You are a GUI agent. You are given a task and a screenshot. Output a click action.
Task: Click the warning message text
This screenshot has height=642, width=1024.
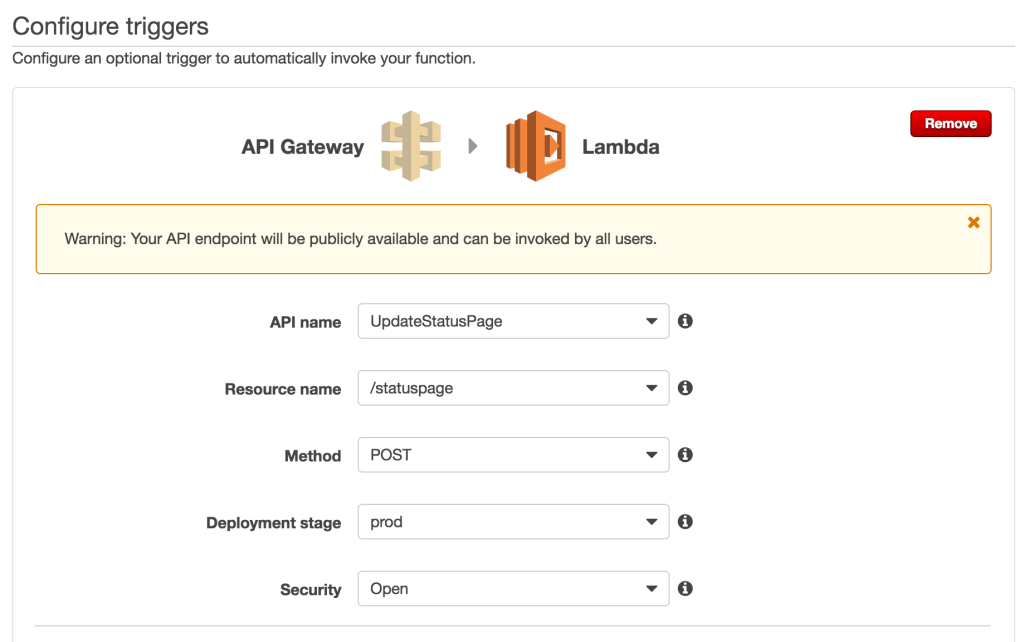click(360, 239)
